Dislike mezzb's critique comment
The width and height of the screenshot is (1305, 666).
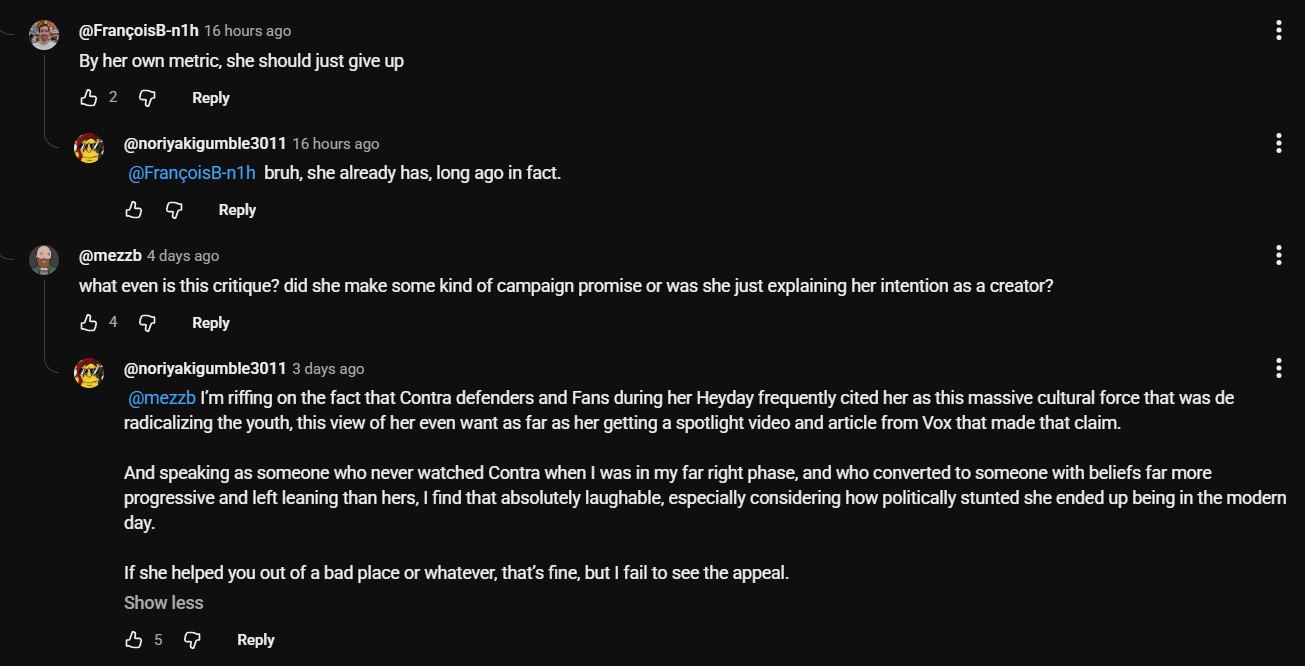[147, 322]
